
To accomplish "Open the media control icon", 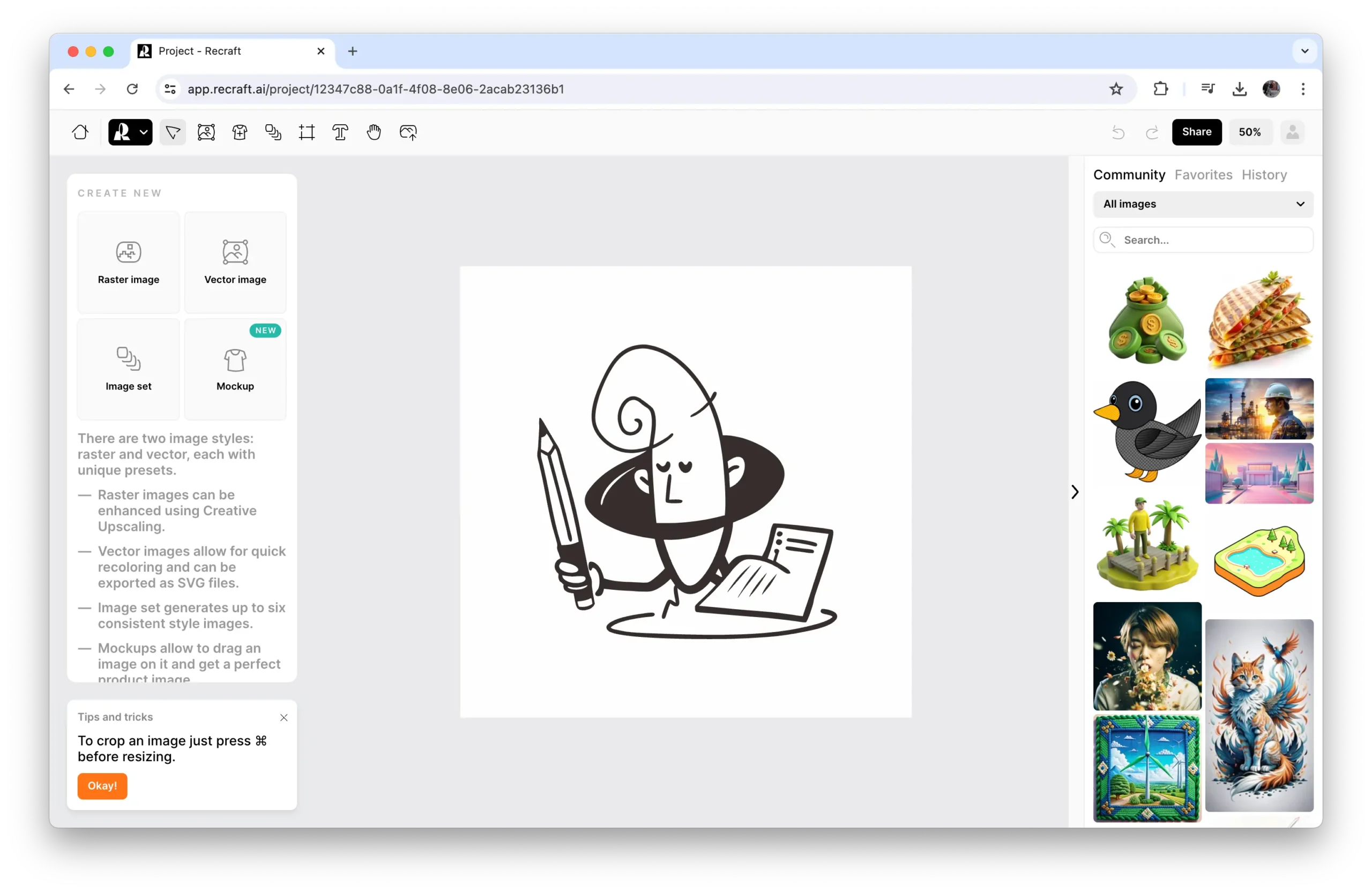I will point(1207,89).
